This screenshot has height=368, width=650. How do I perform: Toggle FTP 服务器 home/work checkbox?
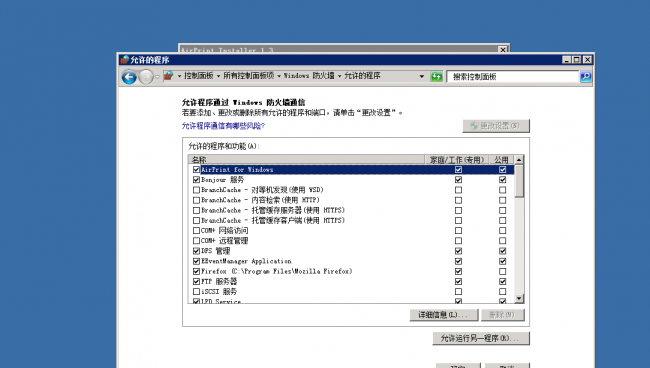pyautogui.click(x=458, y=281)
